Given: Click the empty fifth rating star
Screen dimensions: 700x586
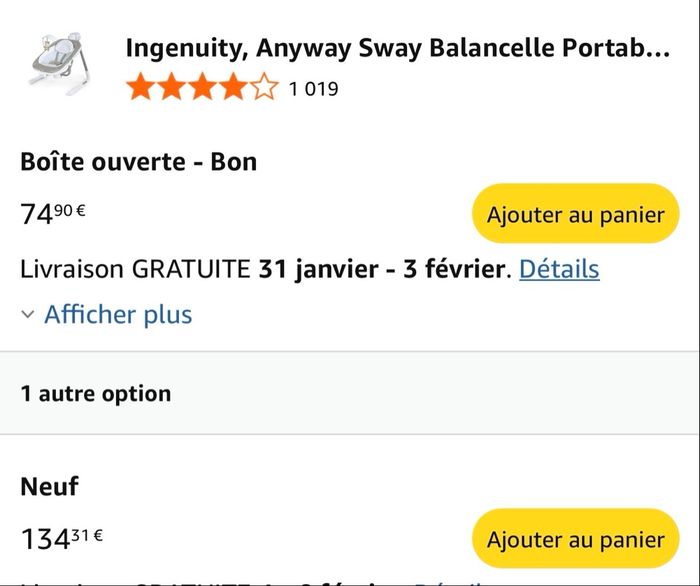Looking at the screenshot, I should click(264, 89).
